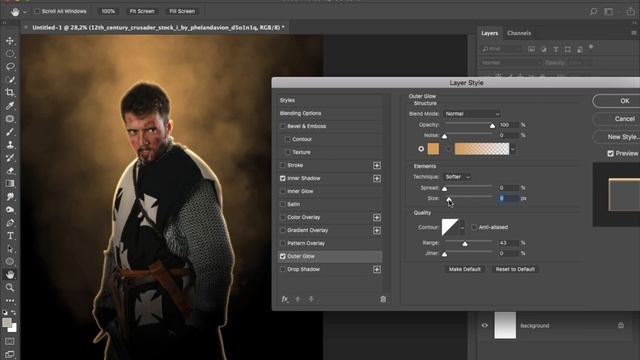This screenshot has width=640, height=360.
Task: Select the Hand tool in toolbar
Action: click(x=10, y=275)
